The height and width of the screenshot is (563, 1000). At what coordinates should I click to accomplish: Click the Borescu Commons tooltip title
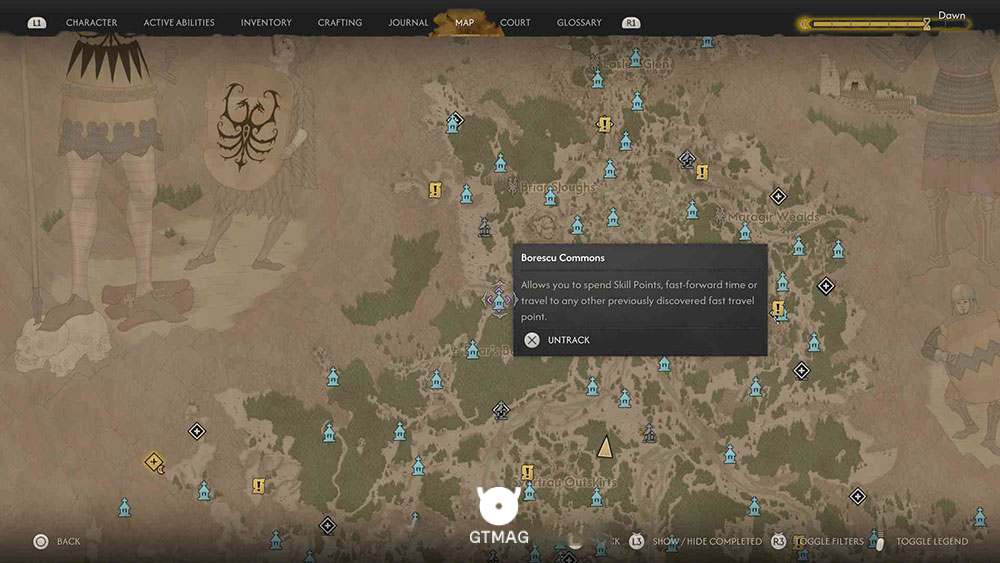tap(562, 258)
